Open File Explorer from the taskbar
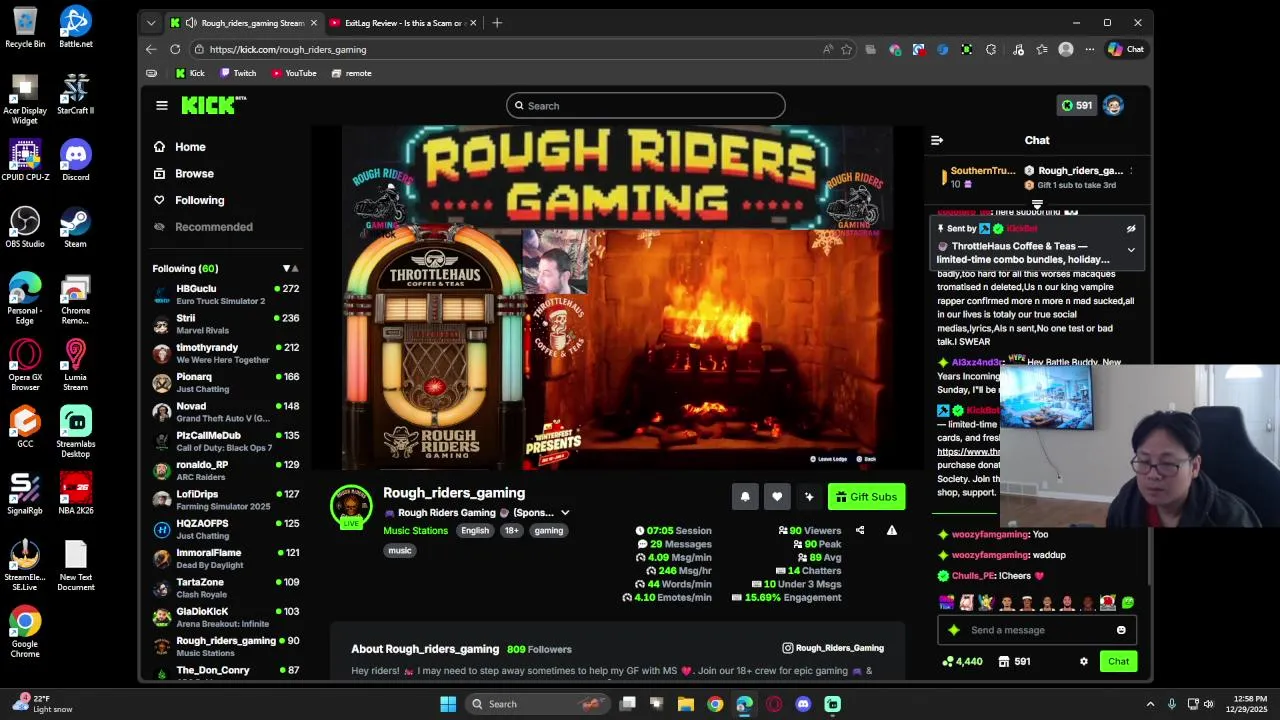 pyautogui.click(x=686, y=704)
